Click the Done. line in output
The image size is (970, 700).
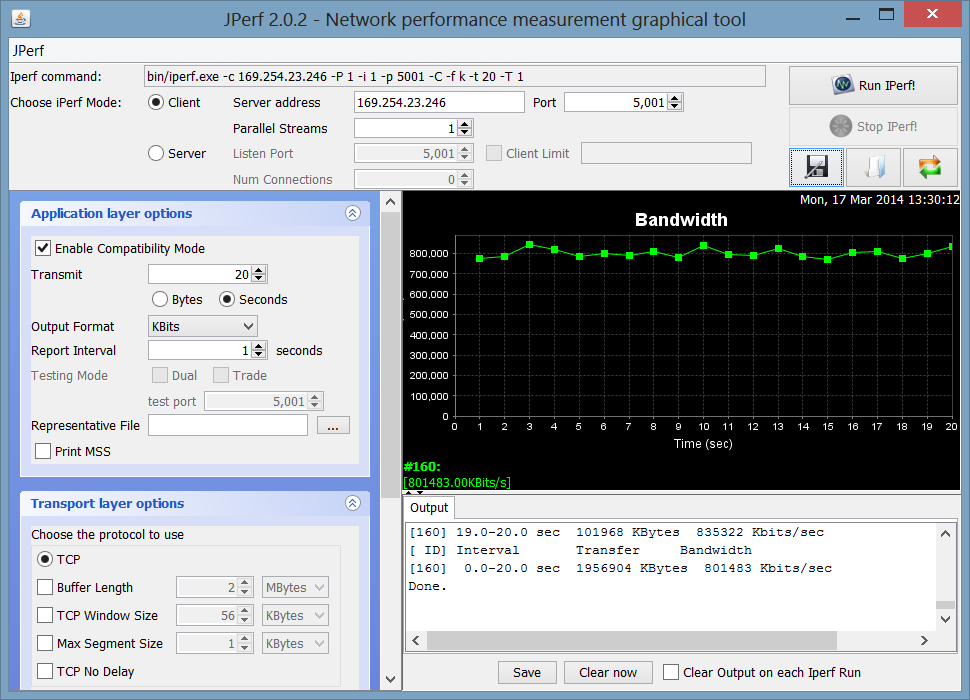point(427,586)
